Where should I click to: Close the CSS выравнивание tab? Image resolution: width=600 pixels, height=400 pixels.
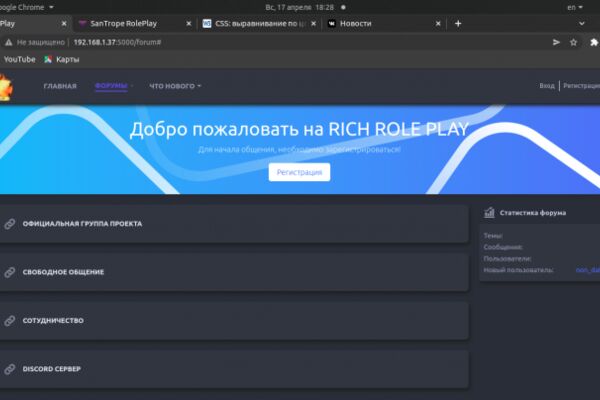coord(313,24)
